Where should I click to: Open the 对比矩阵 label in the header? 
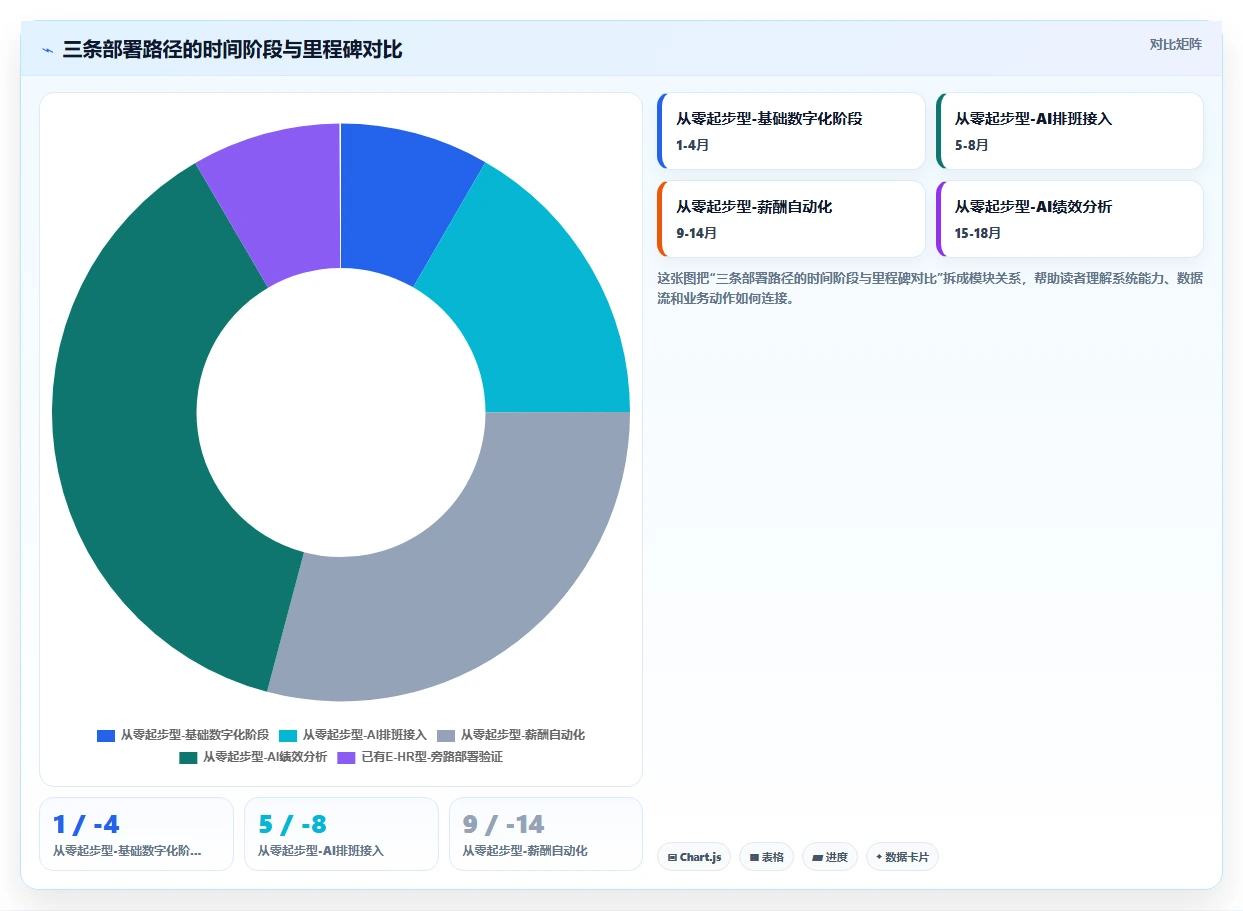1176,44
